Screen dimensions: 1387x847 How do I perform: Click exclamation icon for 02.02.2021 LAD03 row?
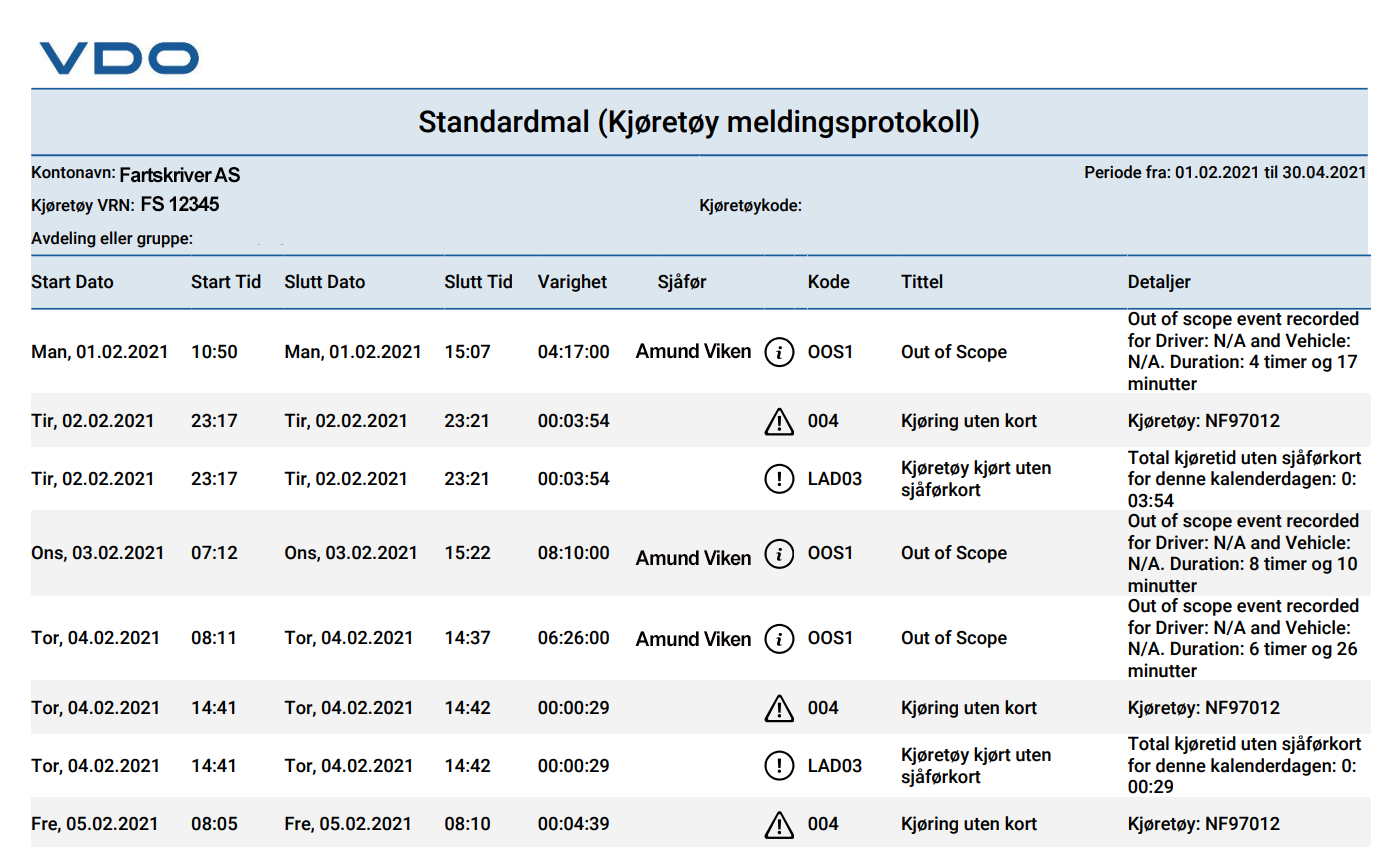click(x=779, y=479)
